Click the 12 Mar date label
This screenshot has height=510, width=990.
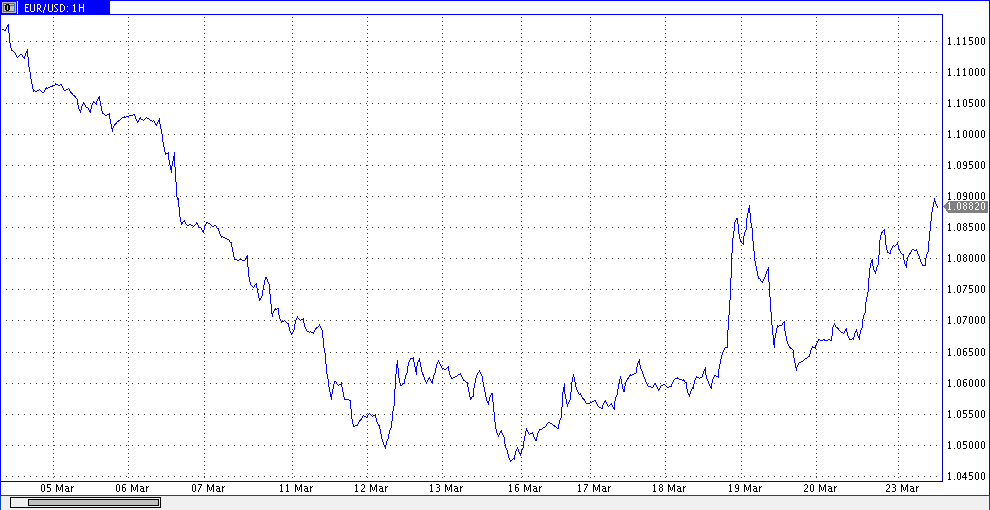click(x=371, y=489)
